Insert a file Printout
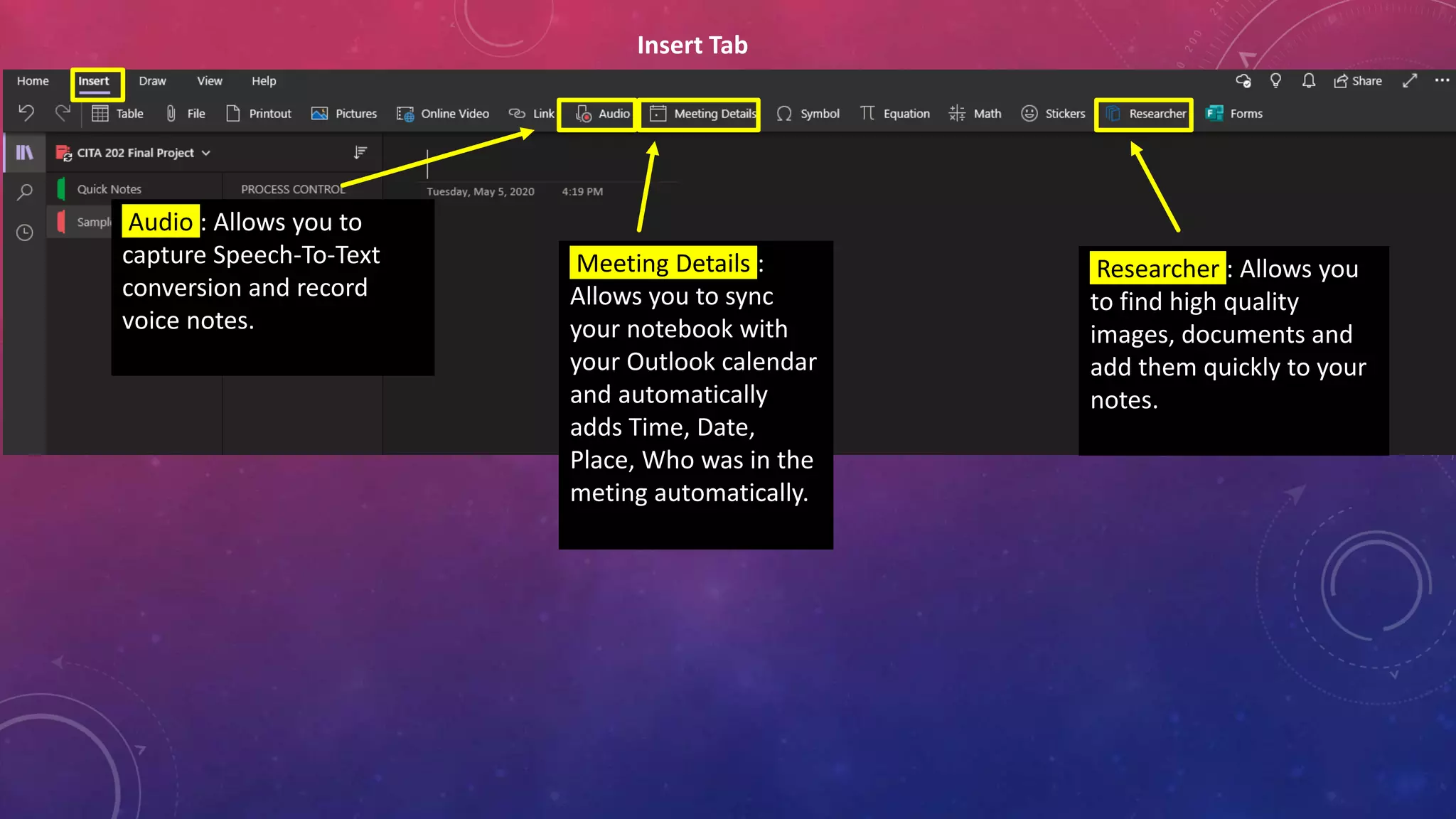The image size is (1456, 819). (259, 114)
